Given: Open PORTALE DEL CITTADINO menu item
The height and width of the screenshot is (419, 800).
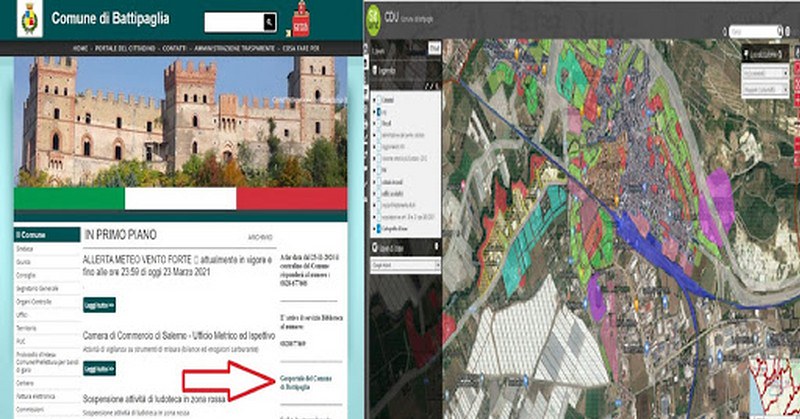Looking at the screenshot, I should [125, 48].
